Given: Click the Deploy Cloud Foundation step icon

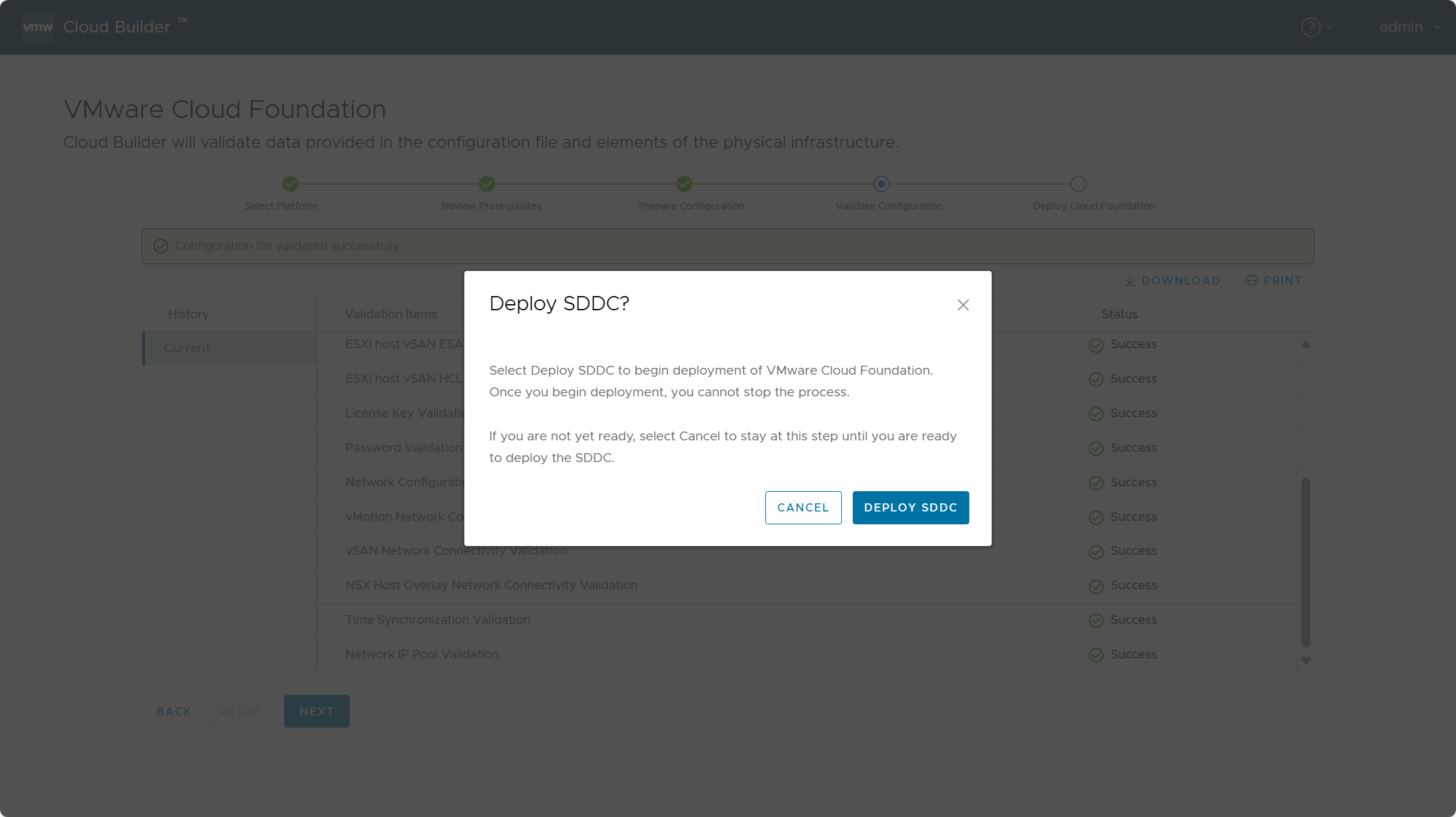Looking at the screenshot, I should (x=1079, y=184).
